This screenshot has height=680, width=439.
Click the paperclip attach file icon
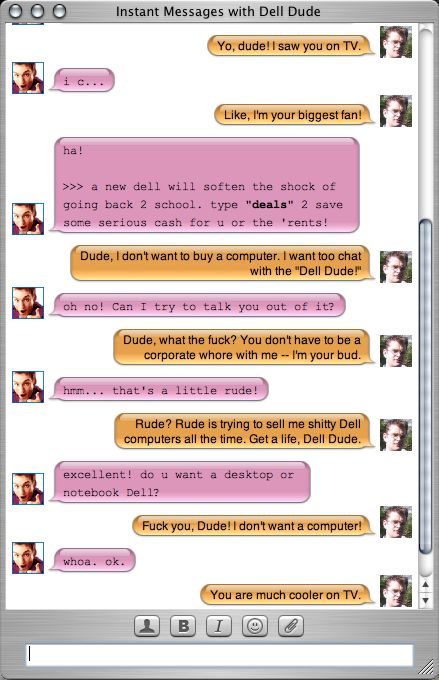pos(291,626)
